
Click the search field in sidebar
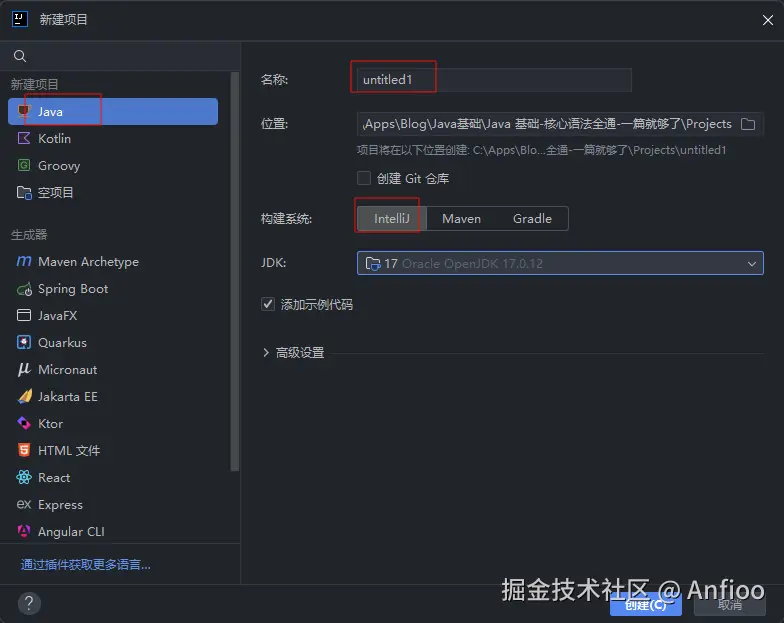120,56
